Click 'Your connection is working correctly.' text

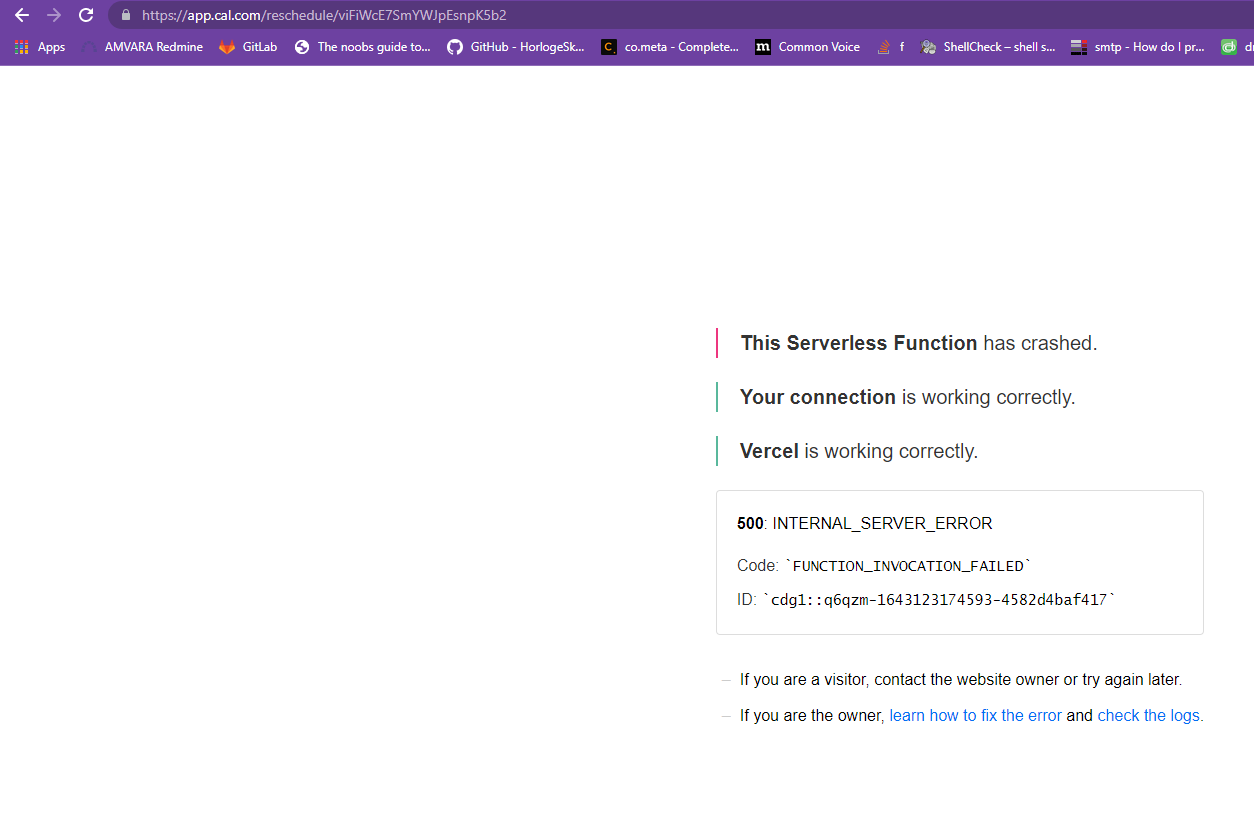pos(907,397)
